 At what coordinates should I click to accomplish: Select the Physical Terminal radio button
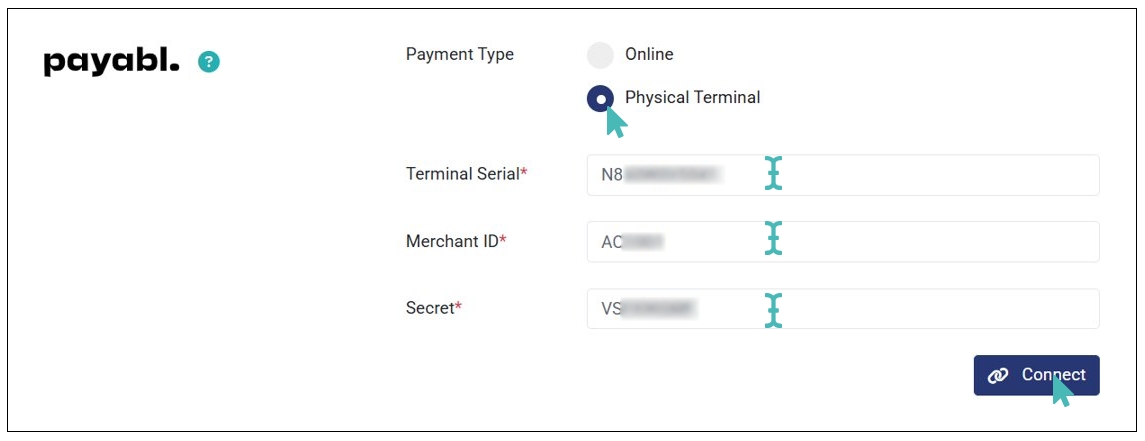(600, 98)
